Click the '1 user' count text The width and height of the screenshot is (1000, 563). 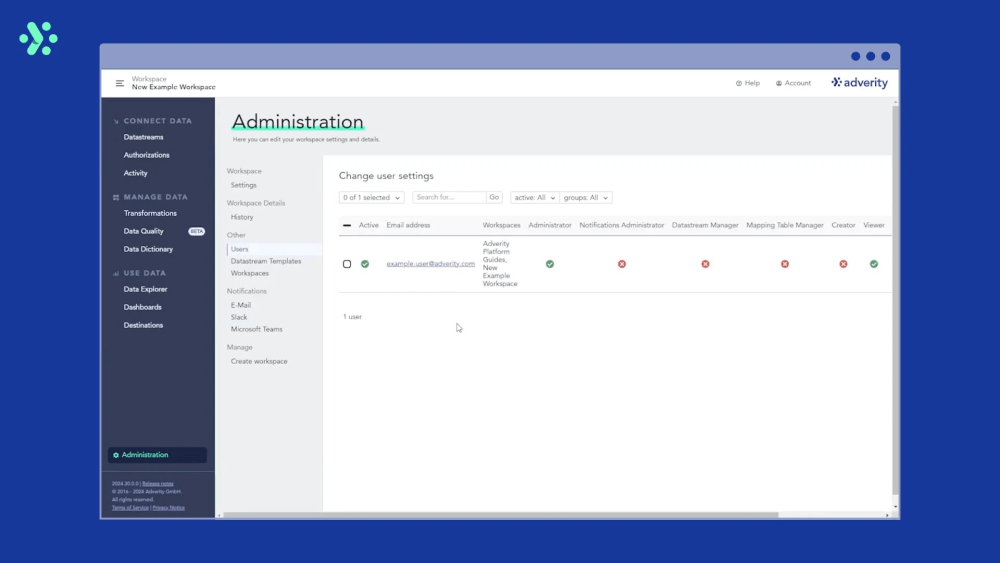tap(352, 316)
